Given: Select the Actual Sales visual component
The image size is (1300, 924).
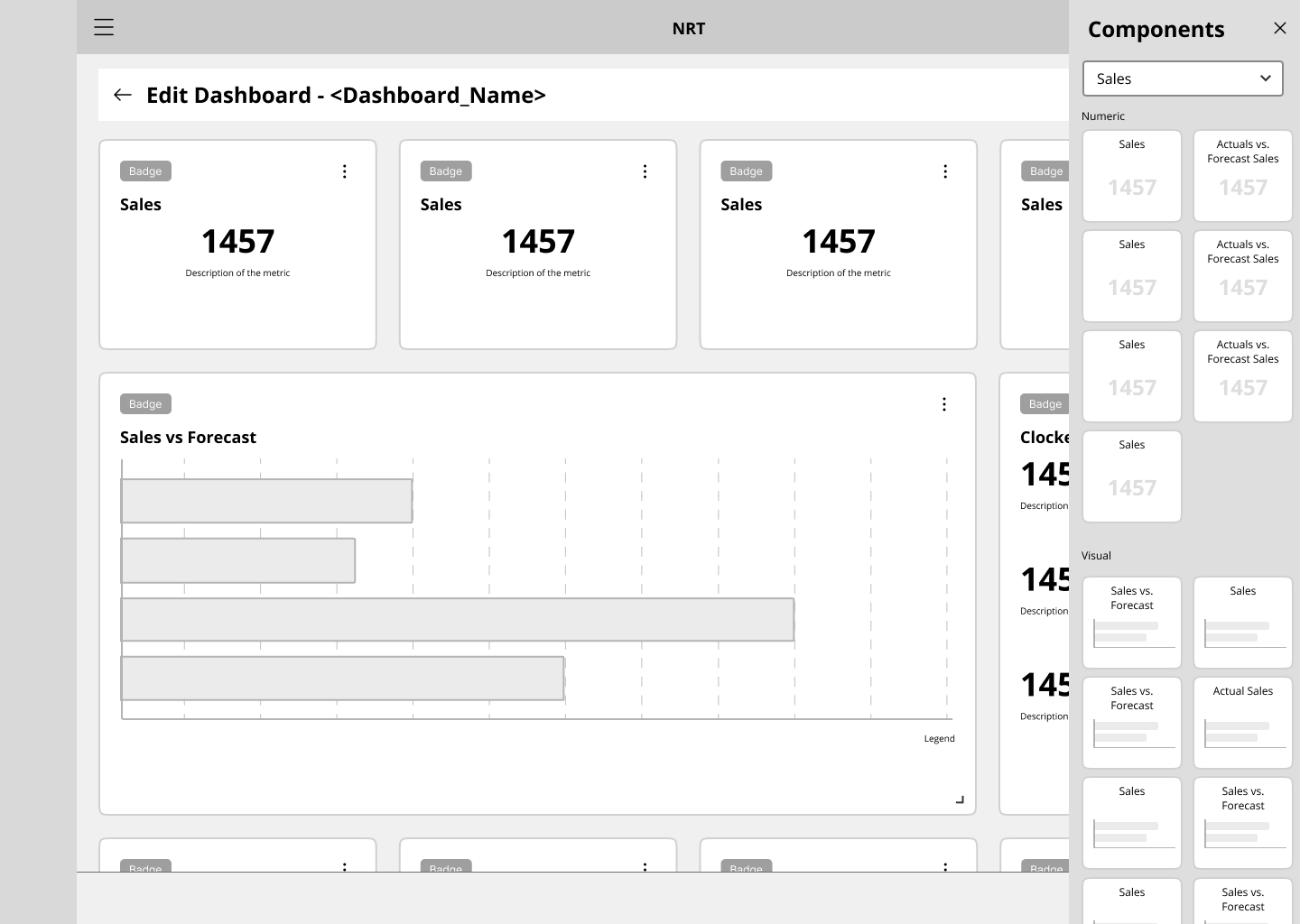Looking at the screenshot, I should pyautogui.click(x=1242, y=722).
